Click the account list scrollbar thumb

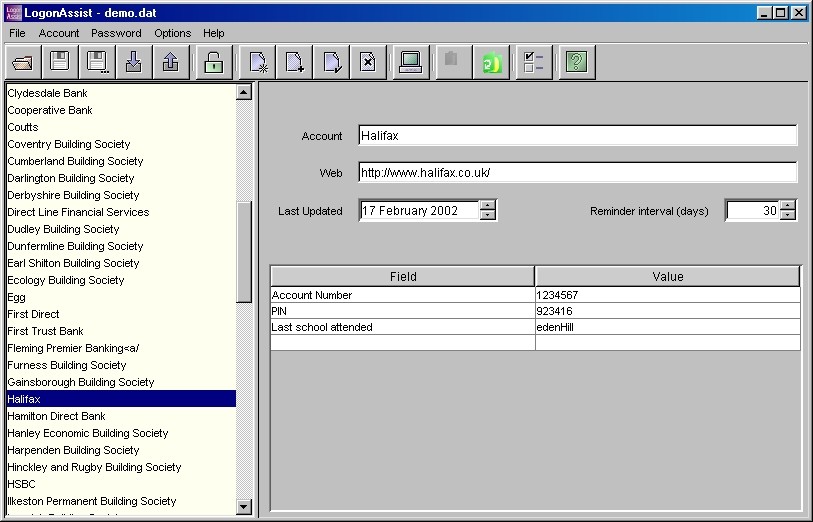244,252
